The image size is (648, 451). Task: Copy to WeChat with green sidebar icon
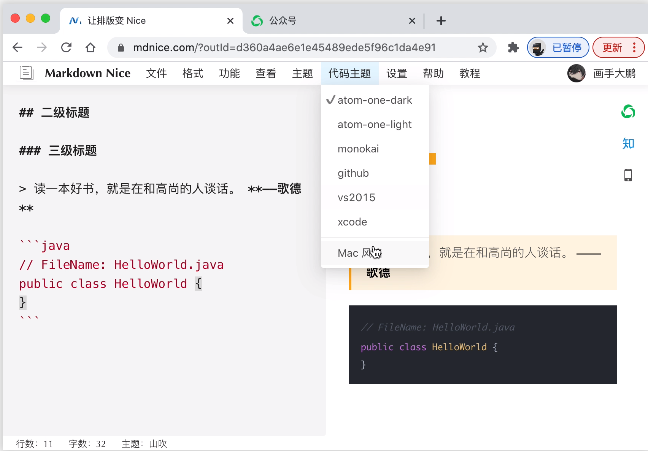tap(628, 111)
